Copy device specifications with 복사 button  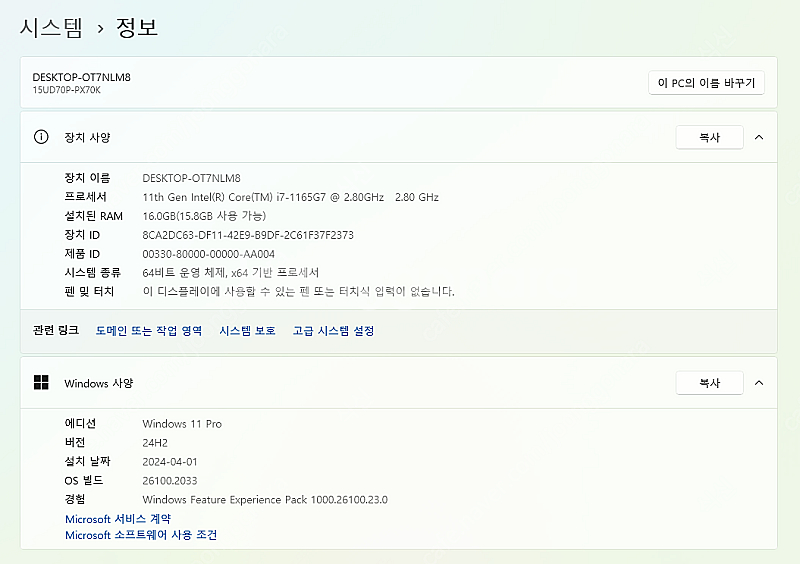pyautogui.click(x=709, y=137)
